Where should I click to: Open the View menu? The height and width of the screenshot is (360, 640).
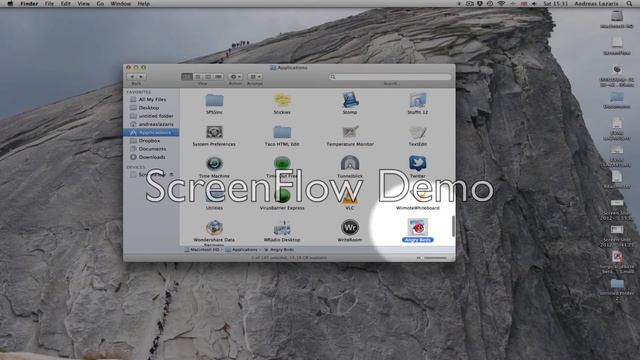(84, 4)
